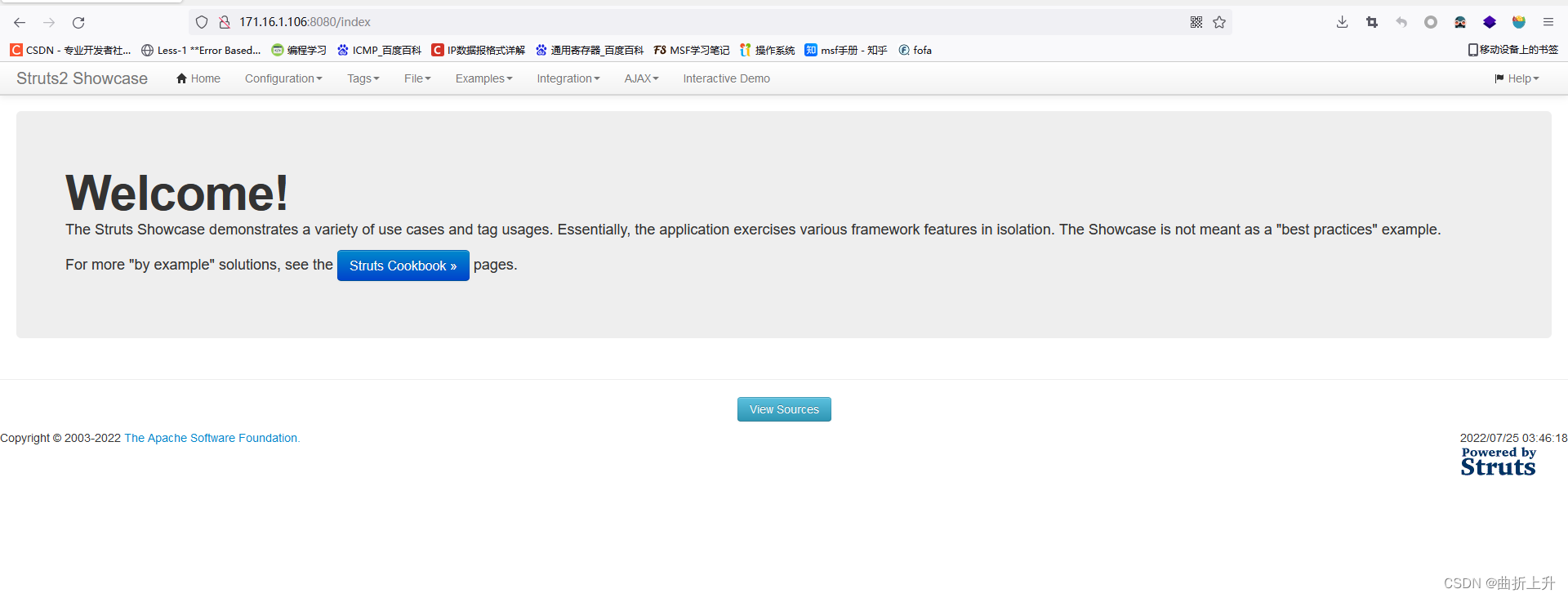
Task: Bookmark this page with the star icon
Action: (1219, 22)
